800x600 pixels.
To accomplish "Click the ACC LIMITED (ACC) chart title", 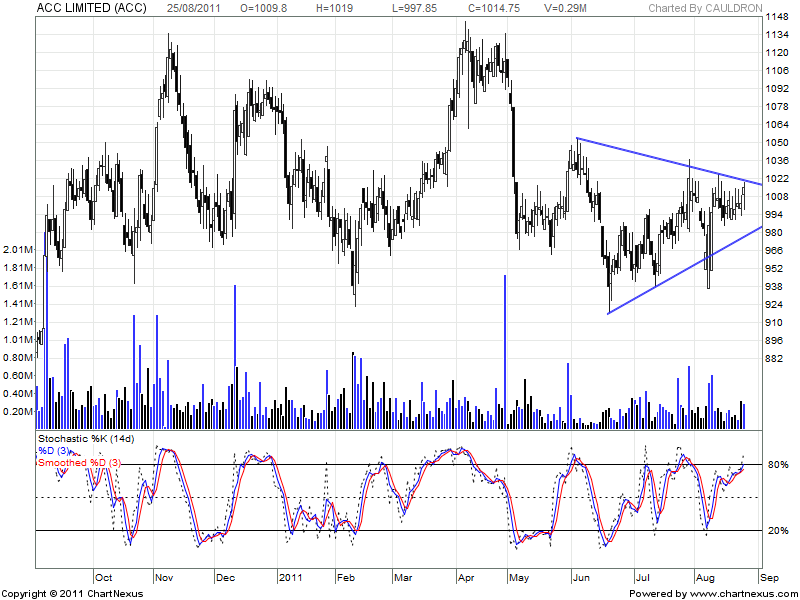I will (x=94, y=9).
